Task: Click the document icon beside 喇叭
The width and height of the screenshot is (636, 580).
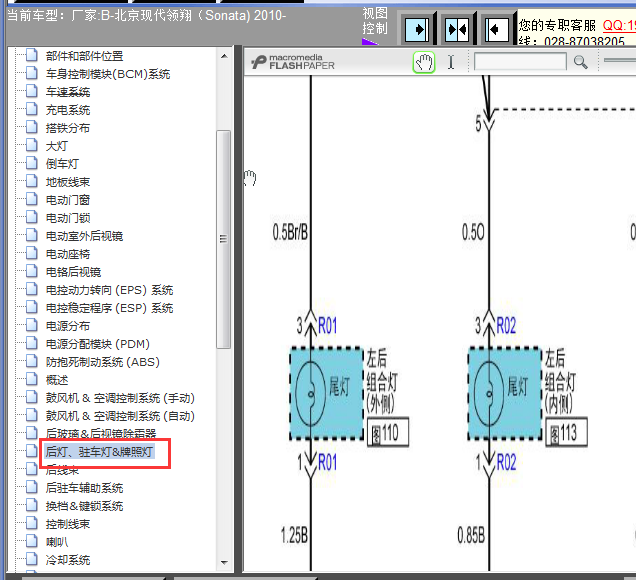Action: 32,541
